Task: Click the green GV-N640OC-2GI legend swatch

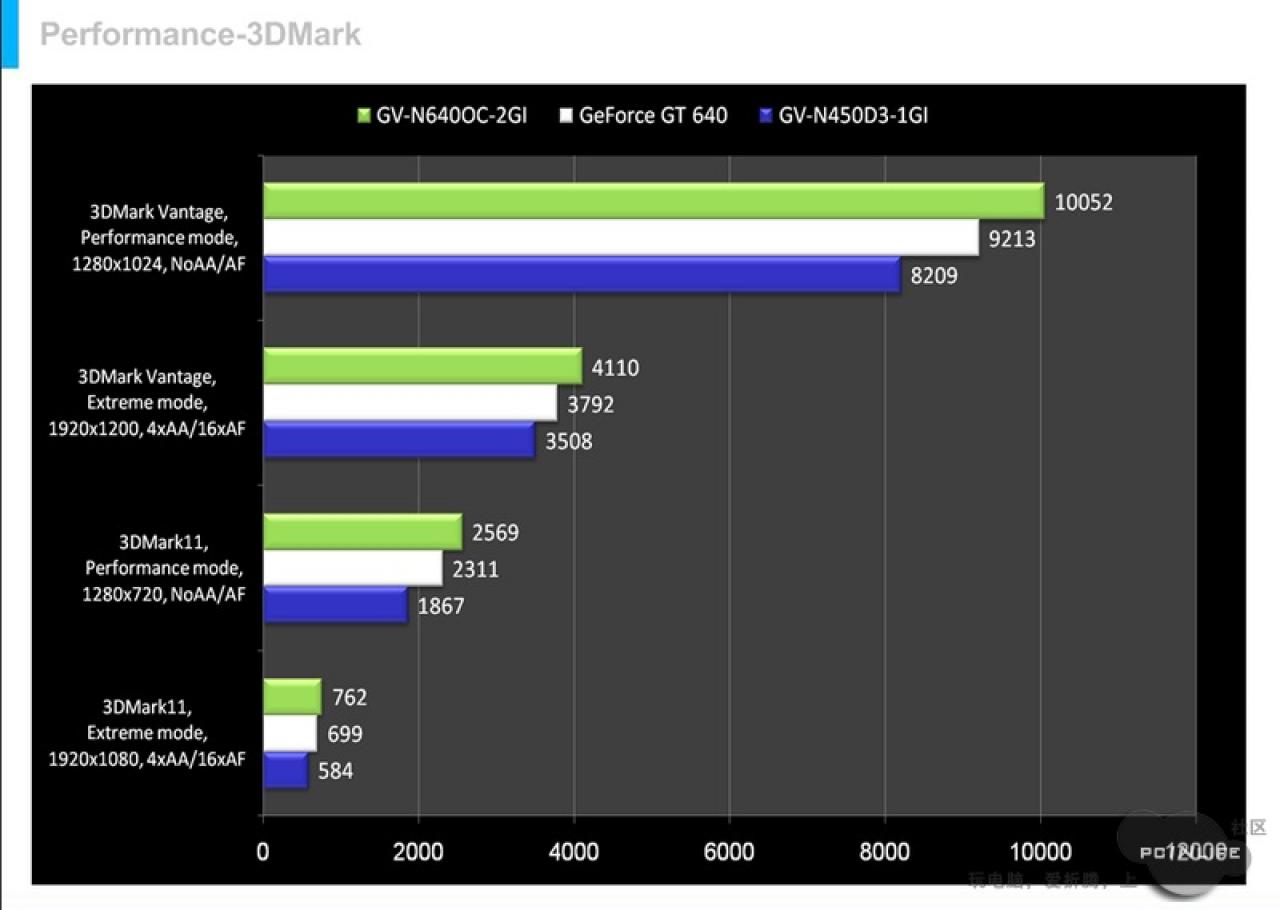Action: click(x=364, y=116)
